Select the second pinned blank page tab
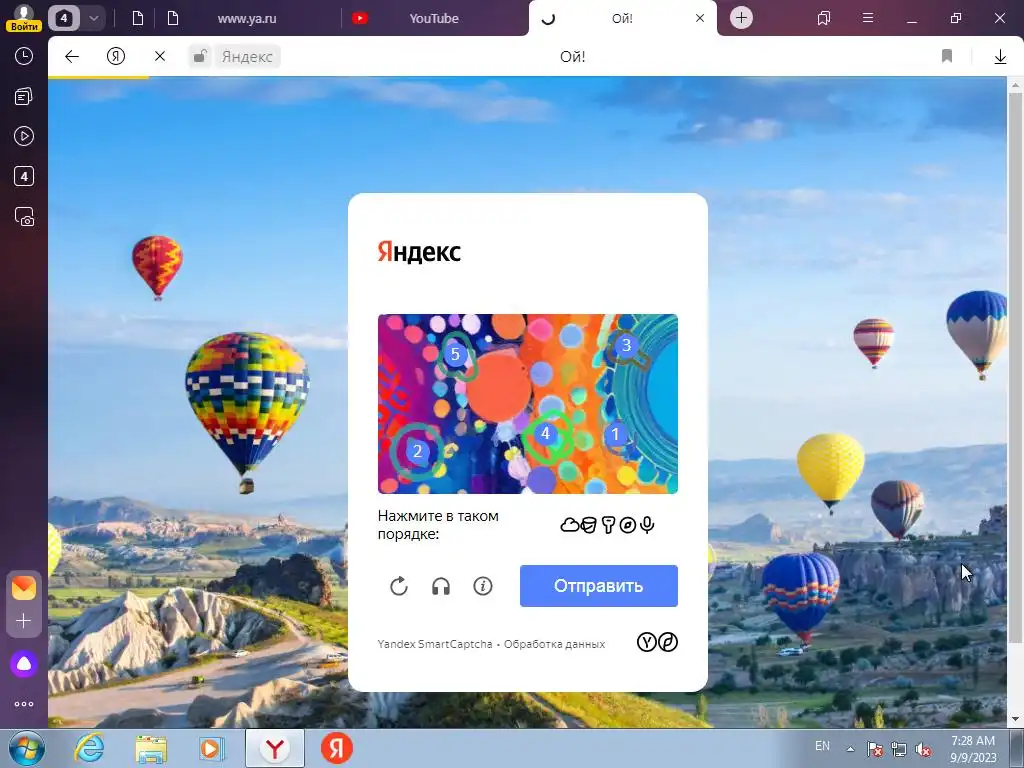This screenshot has height=768, width=1024. [x=172, y=18]
